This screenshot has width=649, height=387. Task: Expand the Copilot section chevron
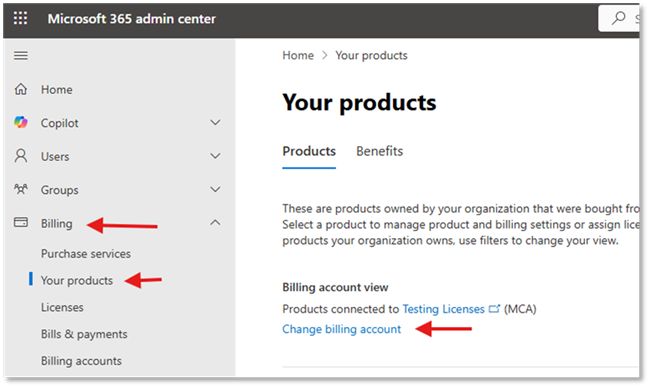[215, 123]
